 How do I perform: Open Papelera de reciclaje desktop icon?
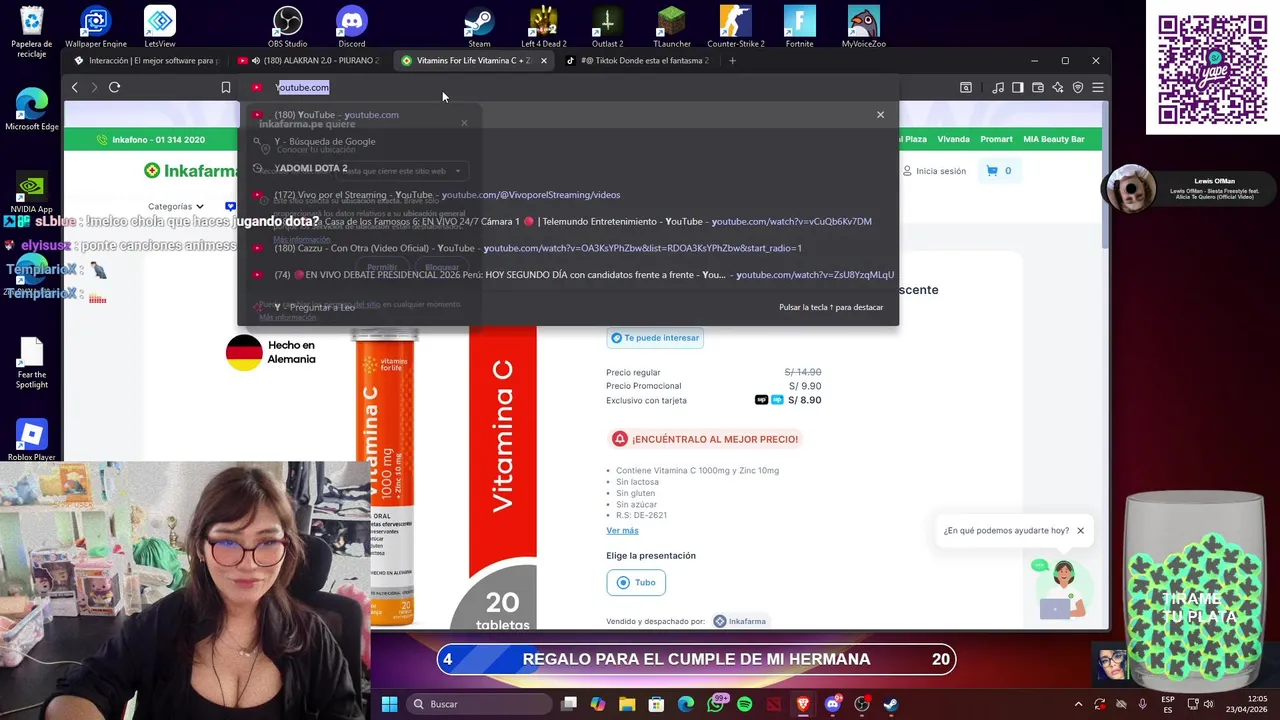(32, 30)
